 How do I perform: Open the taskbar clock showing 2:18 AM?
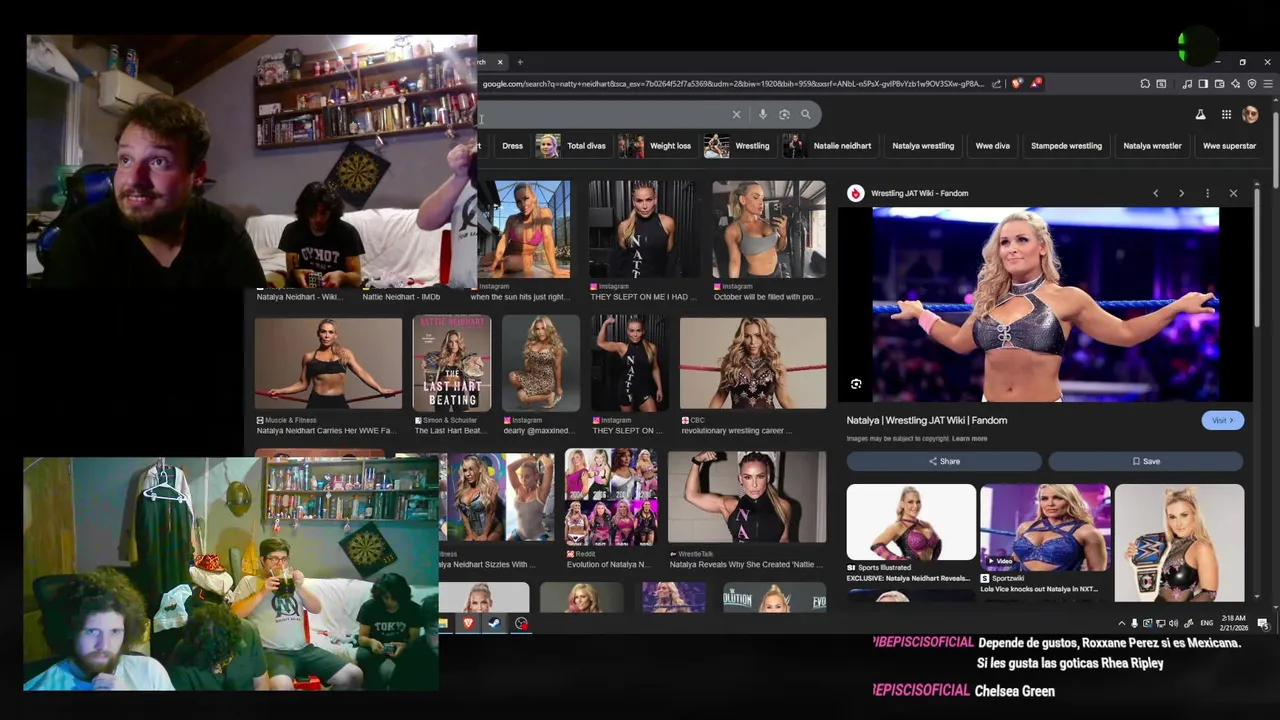(x=1235, y=623)
